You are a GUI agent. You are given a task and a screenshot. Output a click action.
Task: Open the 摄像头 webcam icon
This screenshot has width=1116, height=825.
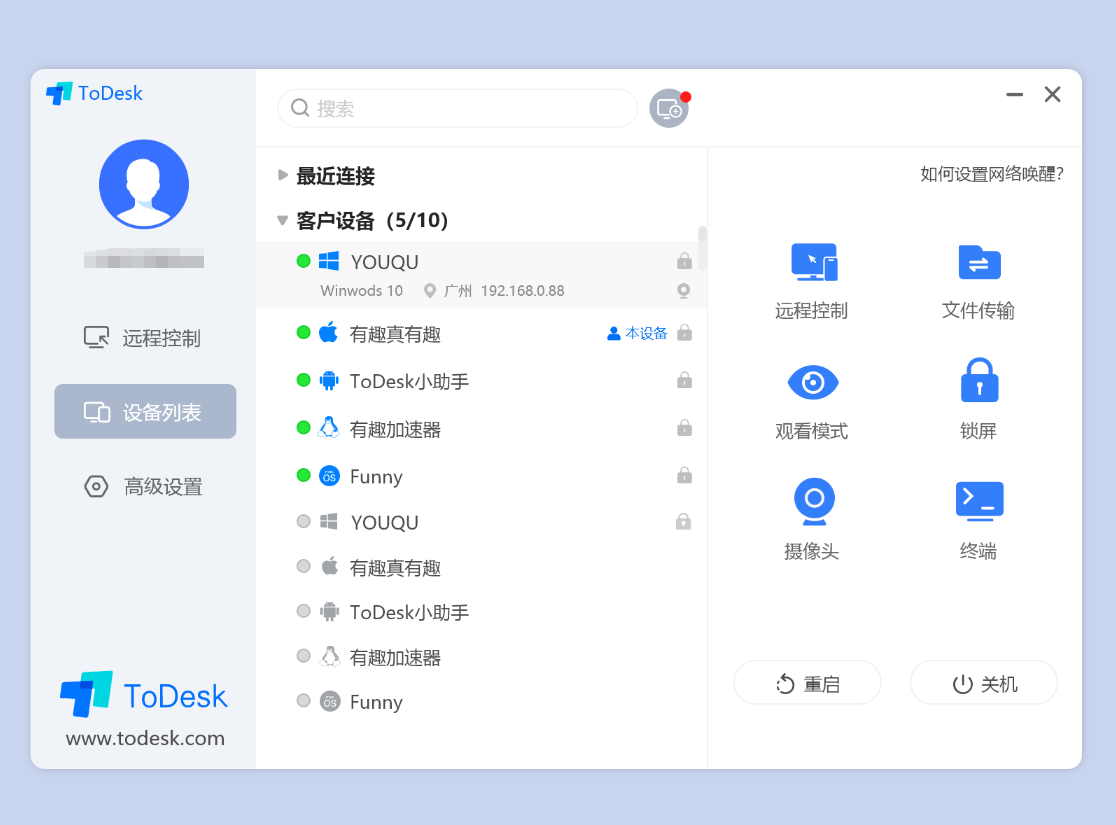click(814, 501)
